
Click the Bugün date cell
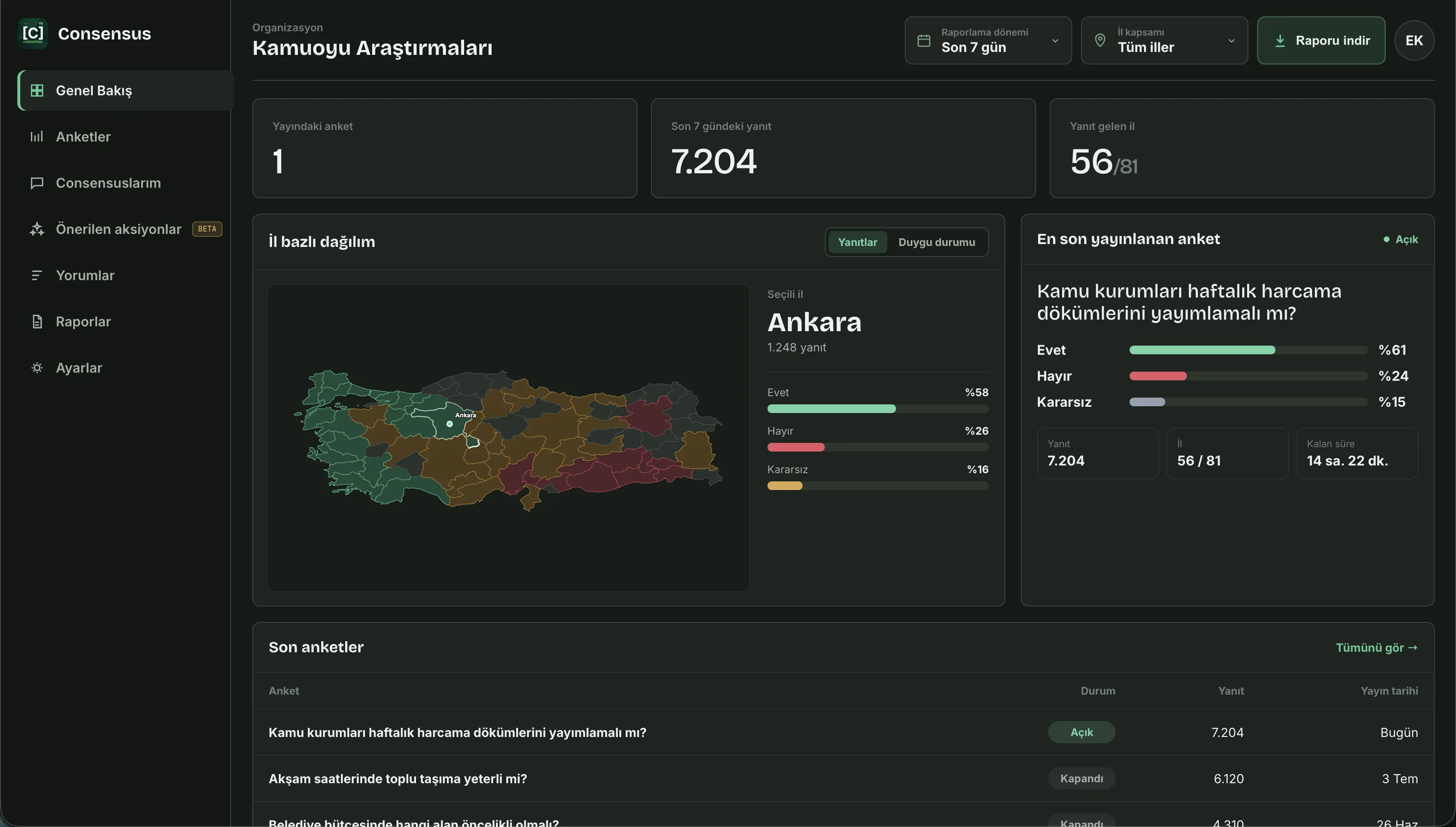(x=1399, y=732)
